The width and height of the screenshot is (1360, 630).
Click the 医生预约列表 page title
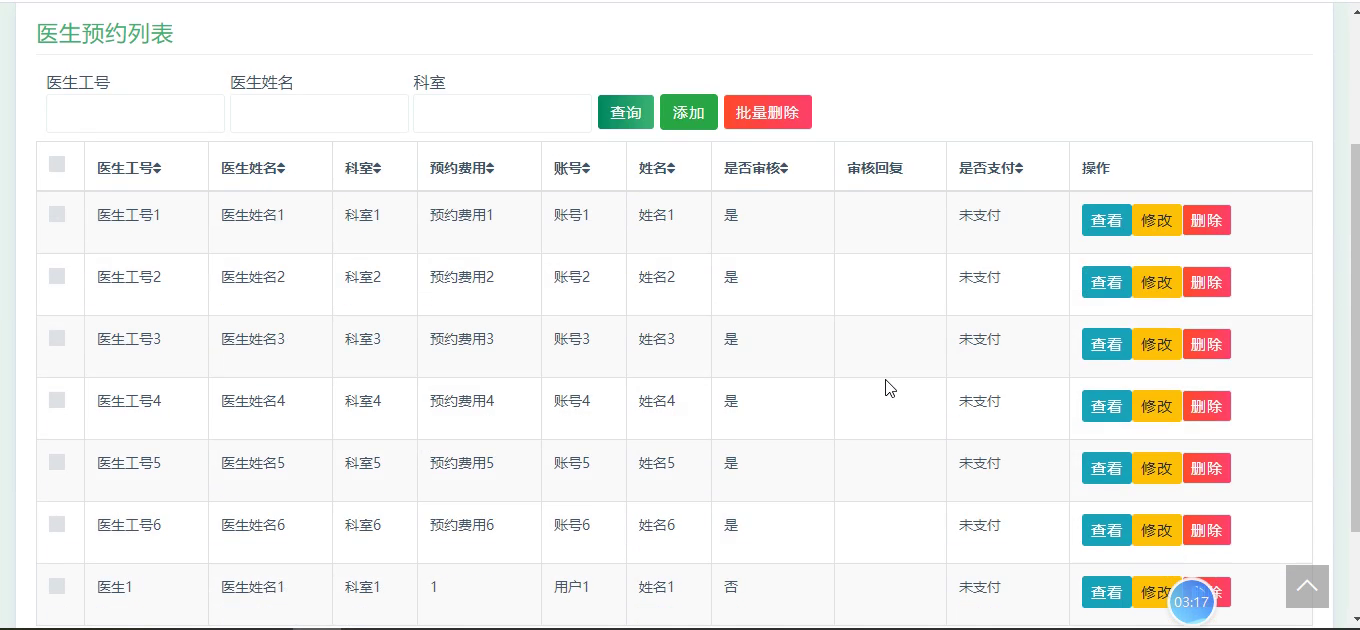[x=105, y=33]
